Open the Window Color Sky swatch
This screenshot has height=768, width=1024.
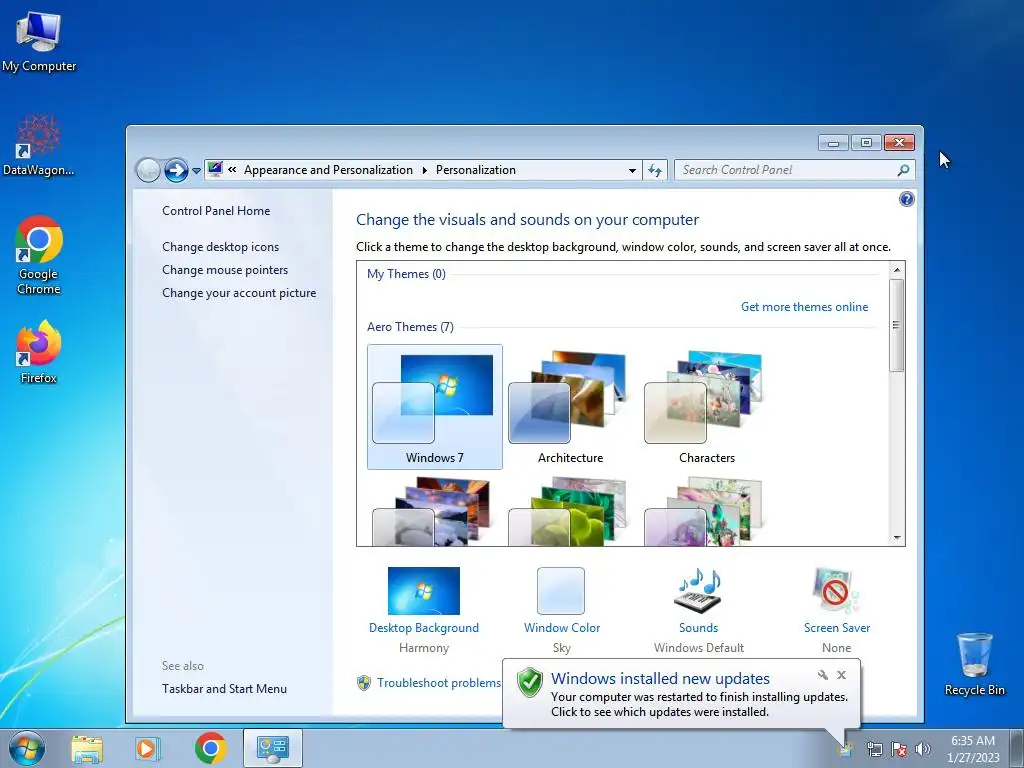click(561, 591)
